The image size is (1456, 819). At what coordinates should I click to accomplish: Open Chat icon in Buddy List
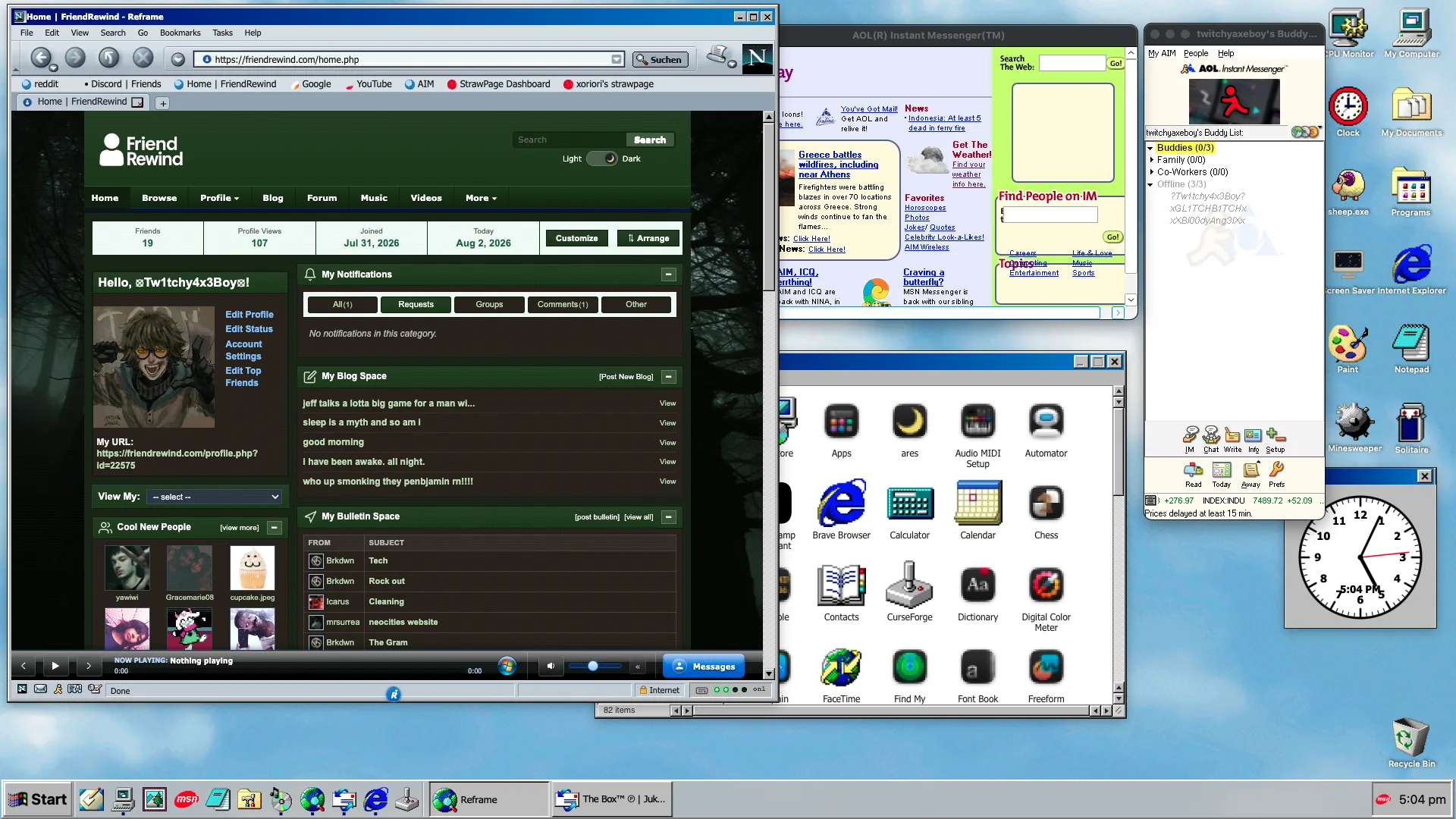pyautogui.click(x=1211, y=439)
